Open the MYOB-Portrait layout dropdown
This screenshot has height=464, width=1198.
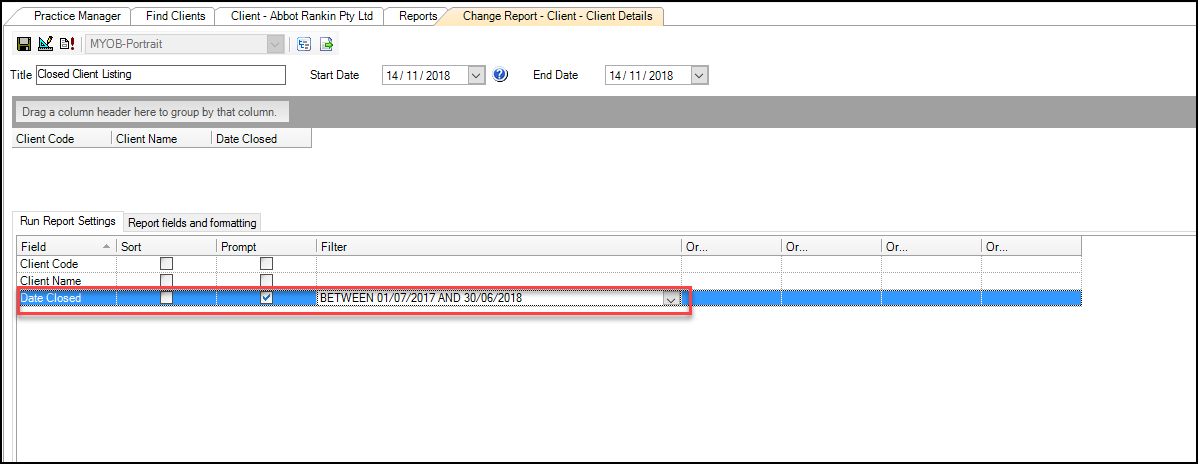[x=274, y=44]
